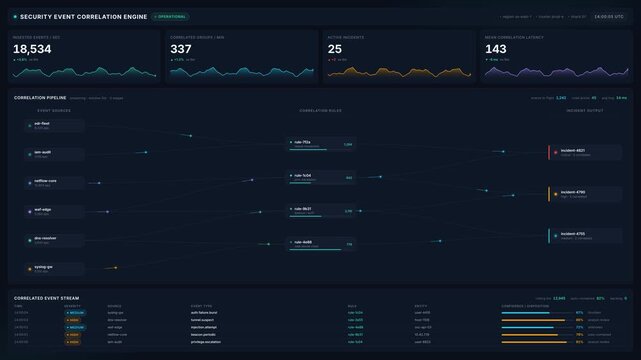Open the iam-audit event source node
The image size is (641, 360).
point(54,154)
